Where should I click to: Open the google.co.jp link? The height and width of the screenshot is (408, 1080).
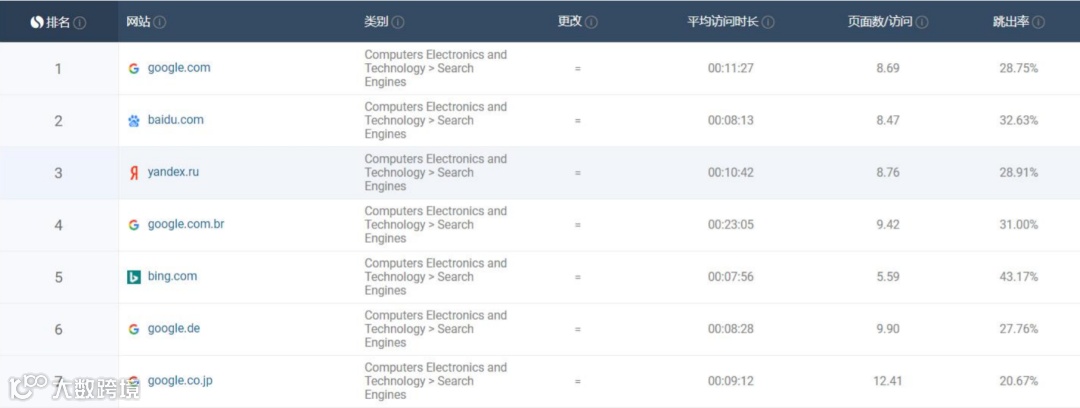[x=180, y=380]
